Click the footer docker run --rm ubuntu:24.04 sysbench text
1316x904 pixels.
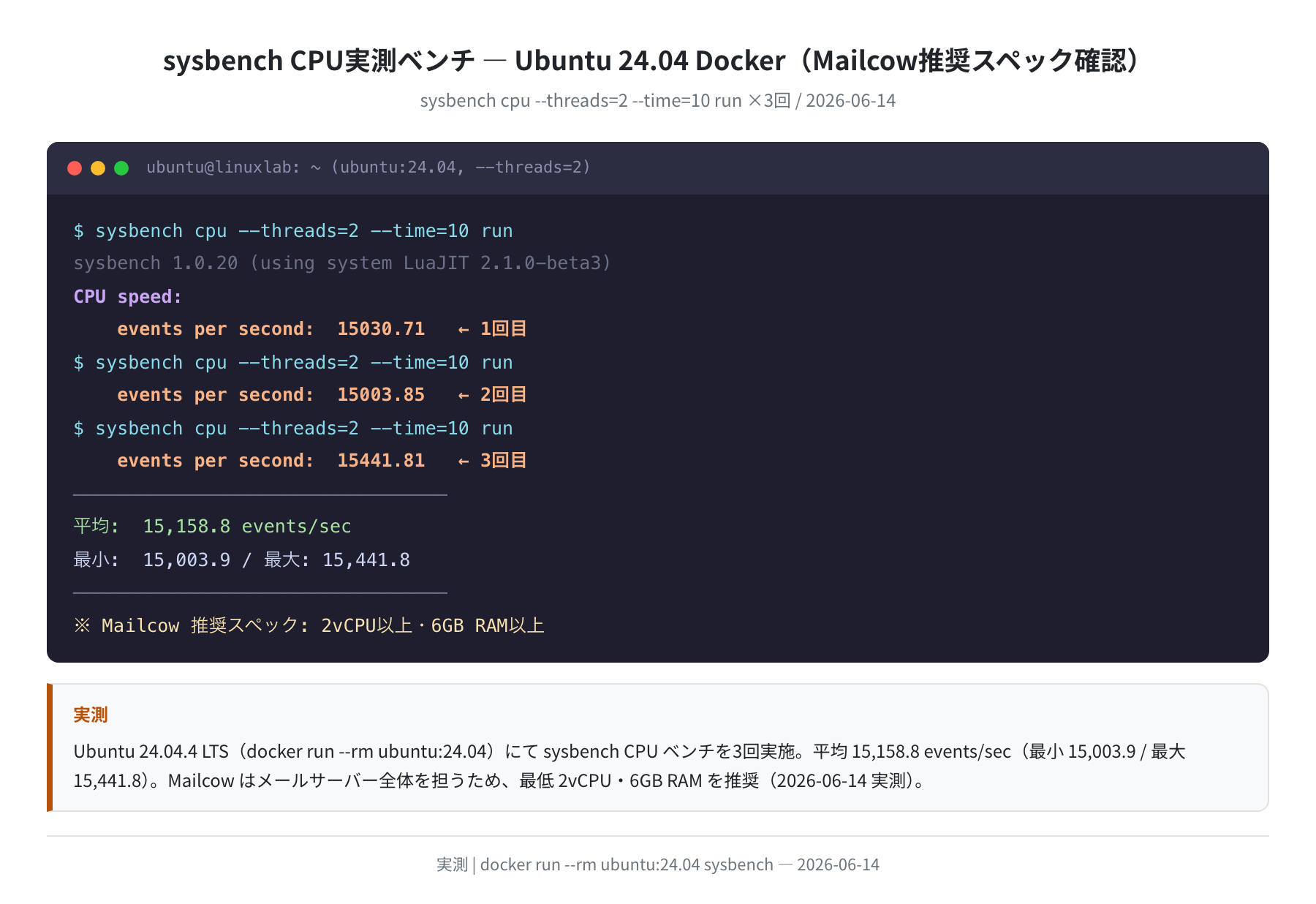click(627, 865)
